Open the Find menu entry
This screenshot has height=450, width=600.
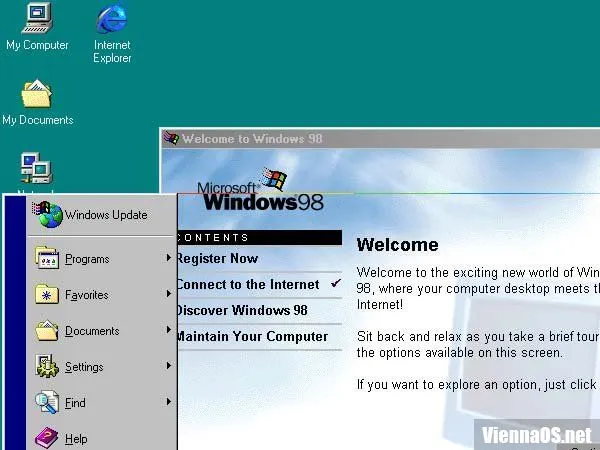[102, 403]
